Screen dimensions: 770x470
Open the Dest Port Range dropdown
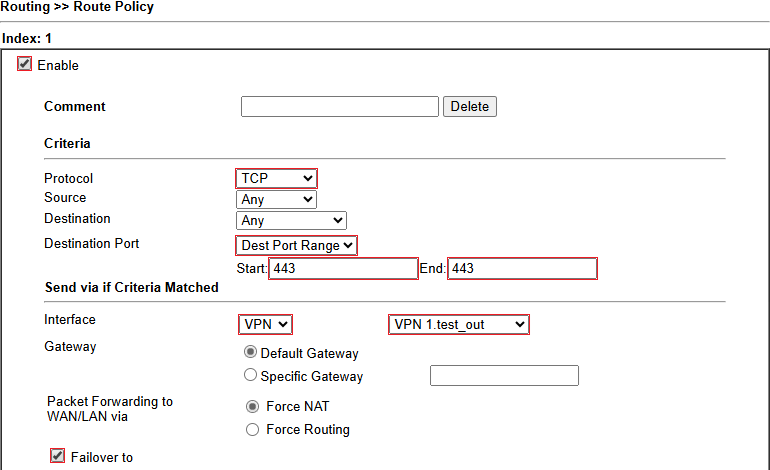pyautogui.click(x=297, y=245)
